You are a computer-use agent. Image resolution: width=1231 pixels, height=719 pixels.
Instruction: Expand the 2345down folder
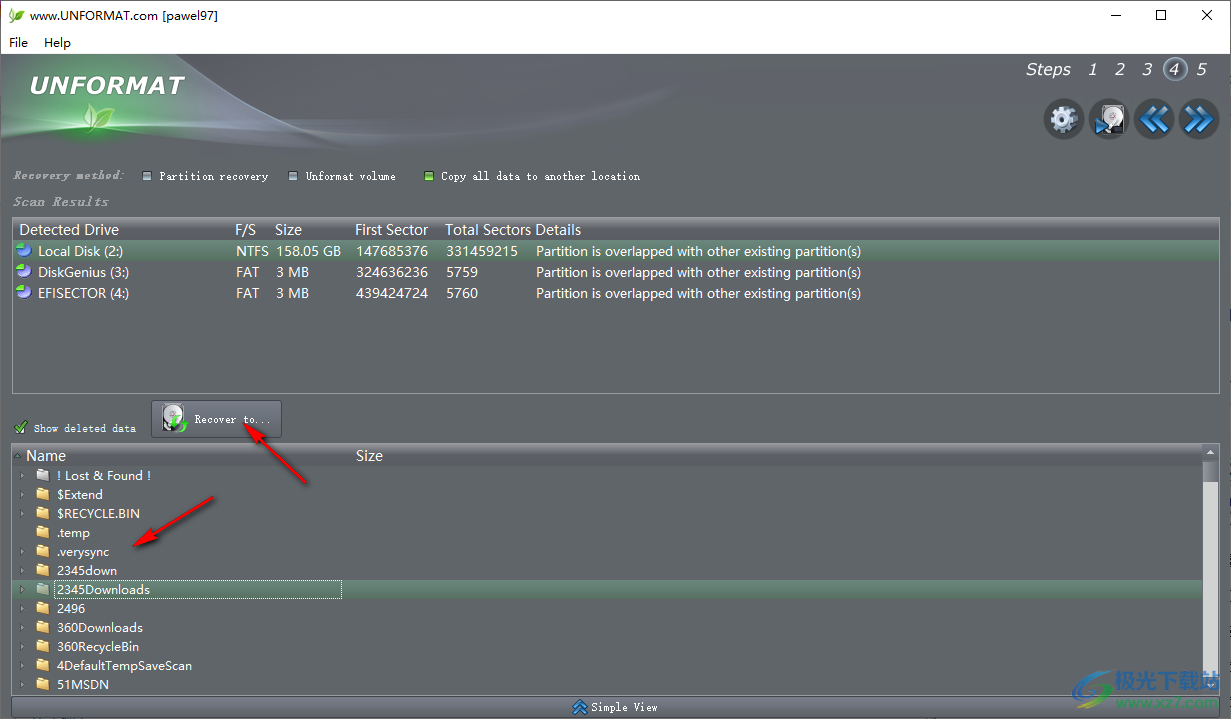click(x=22, y=571)
